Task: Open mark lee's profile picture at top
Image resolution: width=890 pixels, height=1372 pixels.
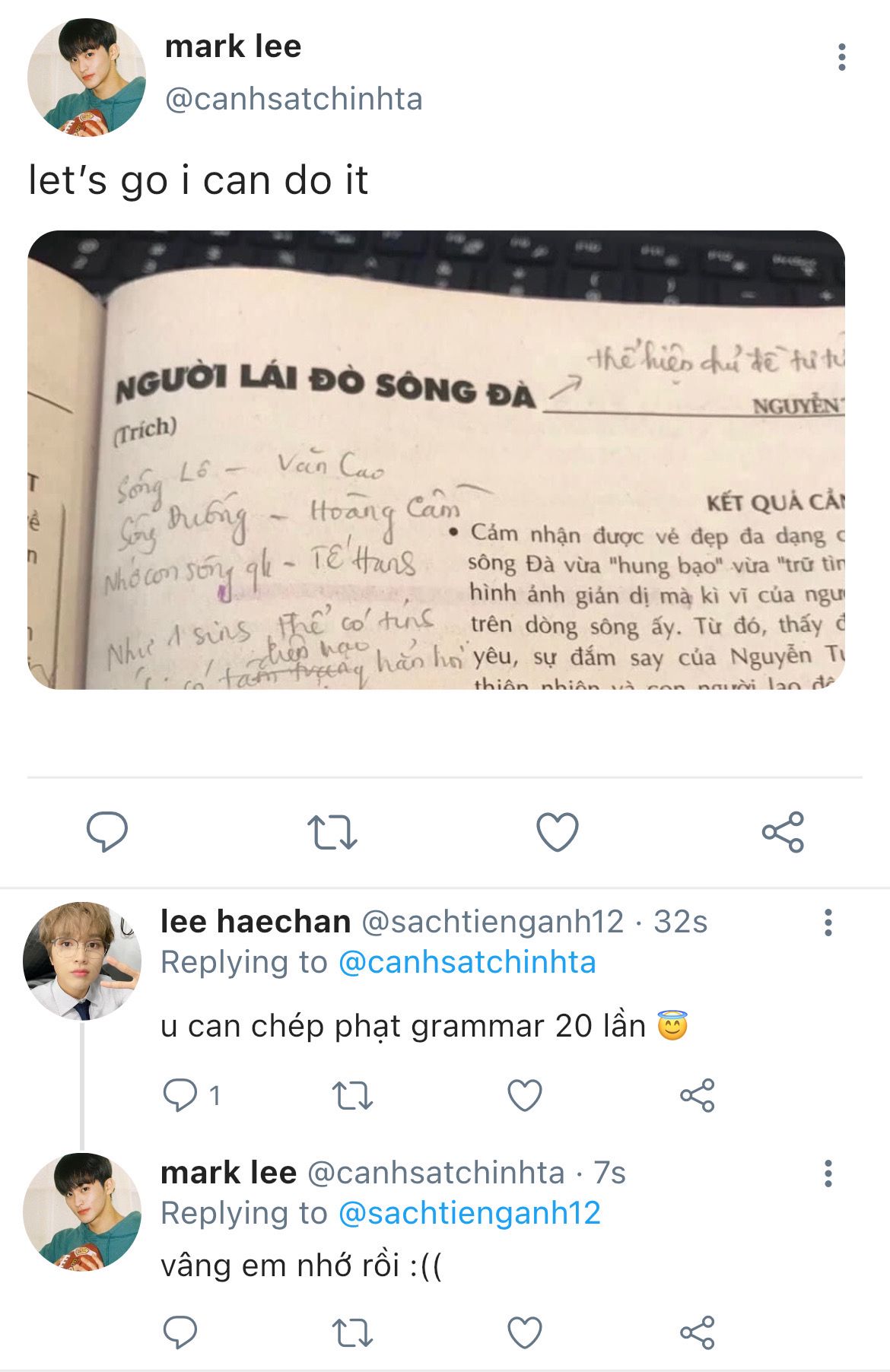Action: (86, 78)
